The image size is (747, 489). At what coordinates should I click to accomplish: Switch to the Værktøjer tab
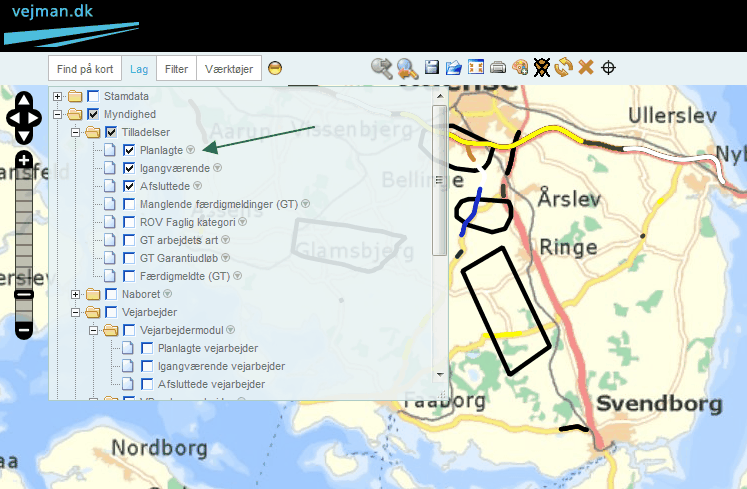click(228, 68)
